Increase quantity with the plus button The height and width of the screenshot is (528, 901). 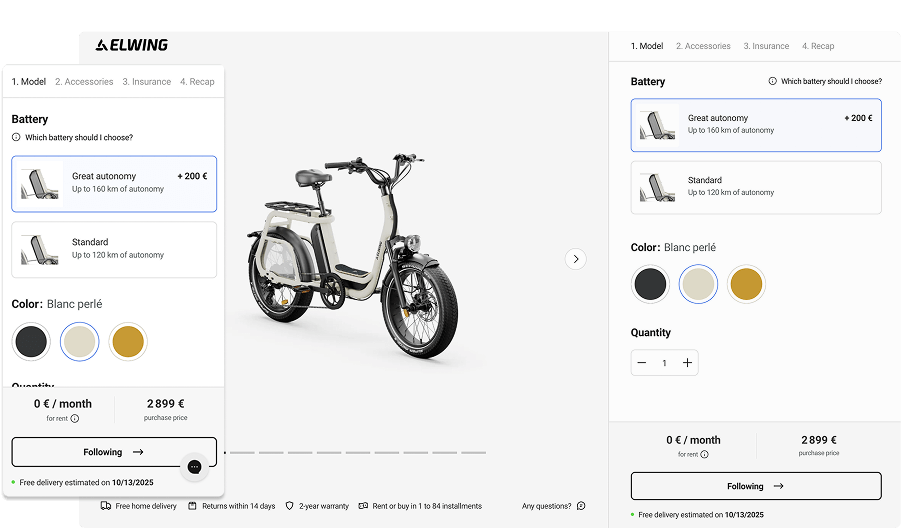tap(687, 363)
